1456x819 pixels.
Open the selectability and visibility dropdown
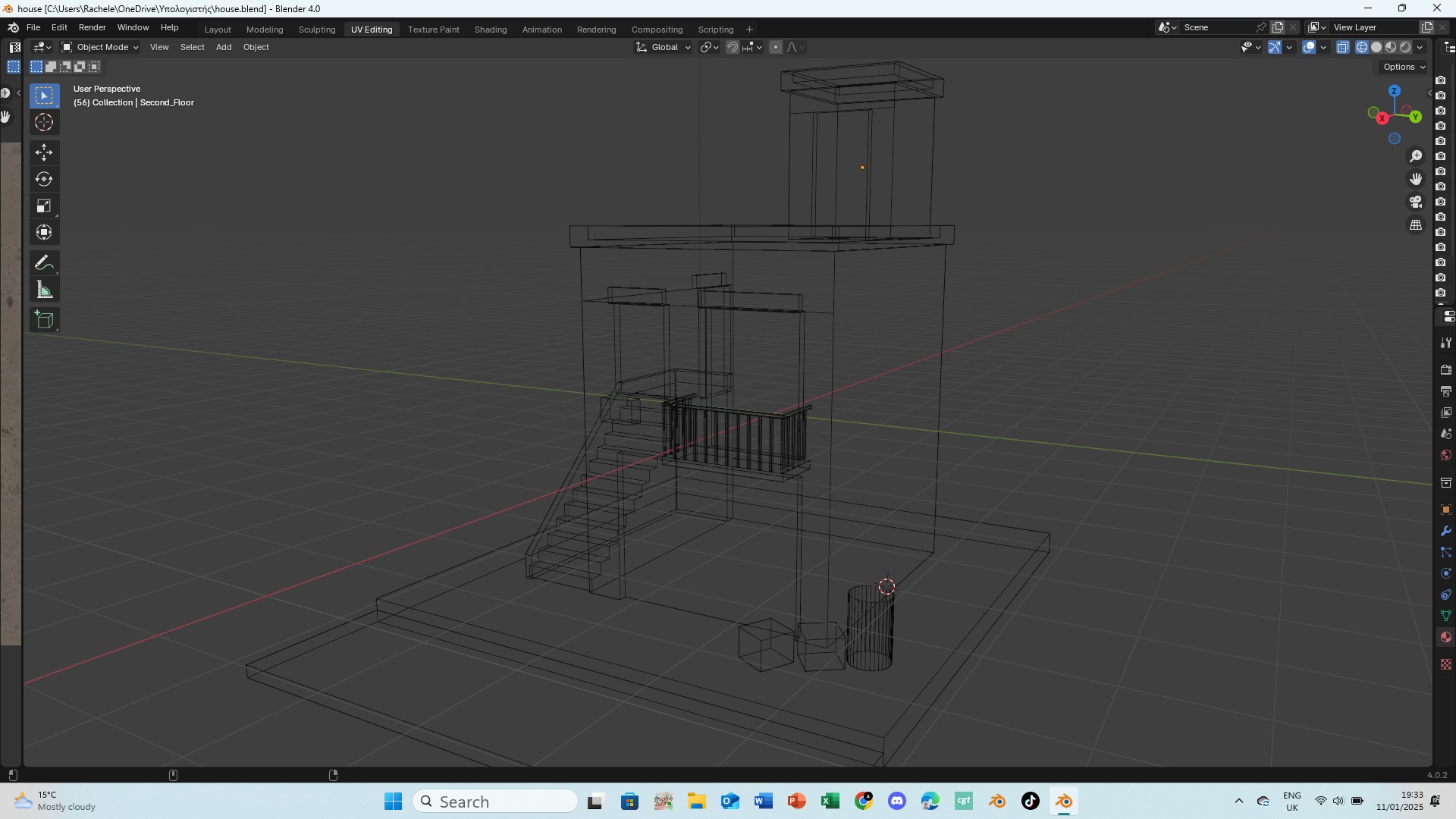click(1250, 47)
